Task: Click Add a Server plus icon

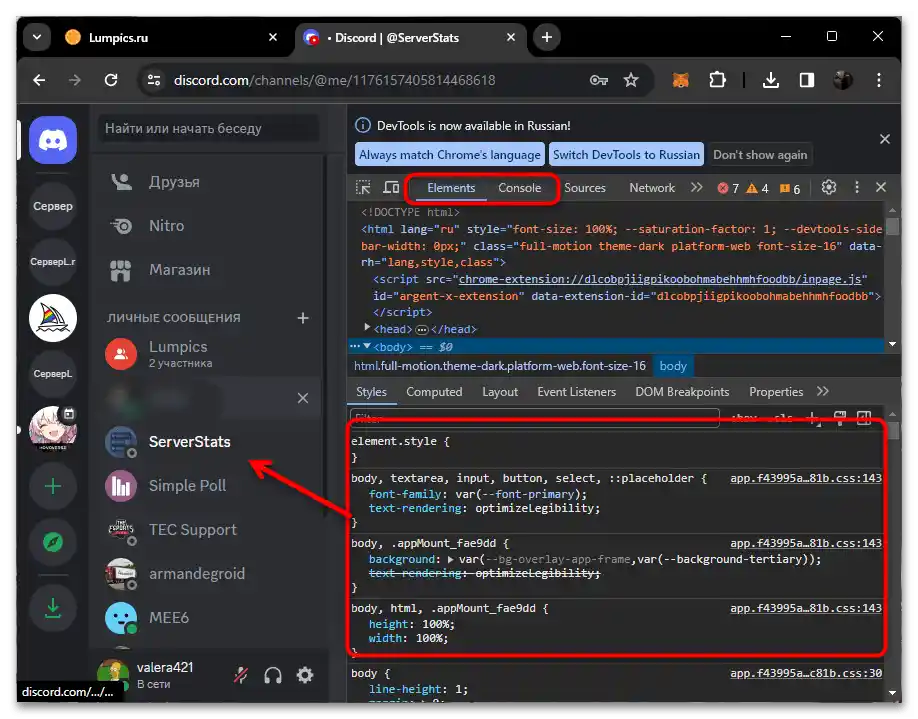Action: 53,487
